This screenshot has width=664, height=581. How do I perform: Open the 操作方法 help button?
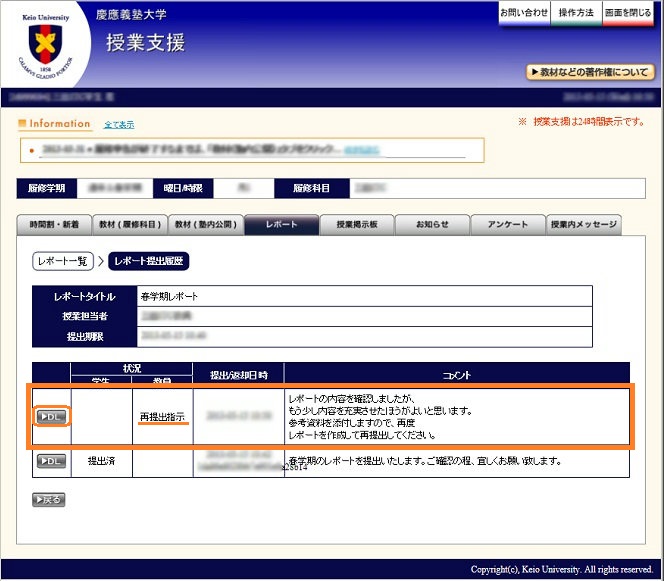[576, 13]
